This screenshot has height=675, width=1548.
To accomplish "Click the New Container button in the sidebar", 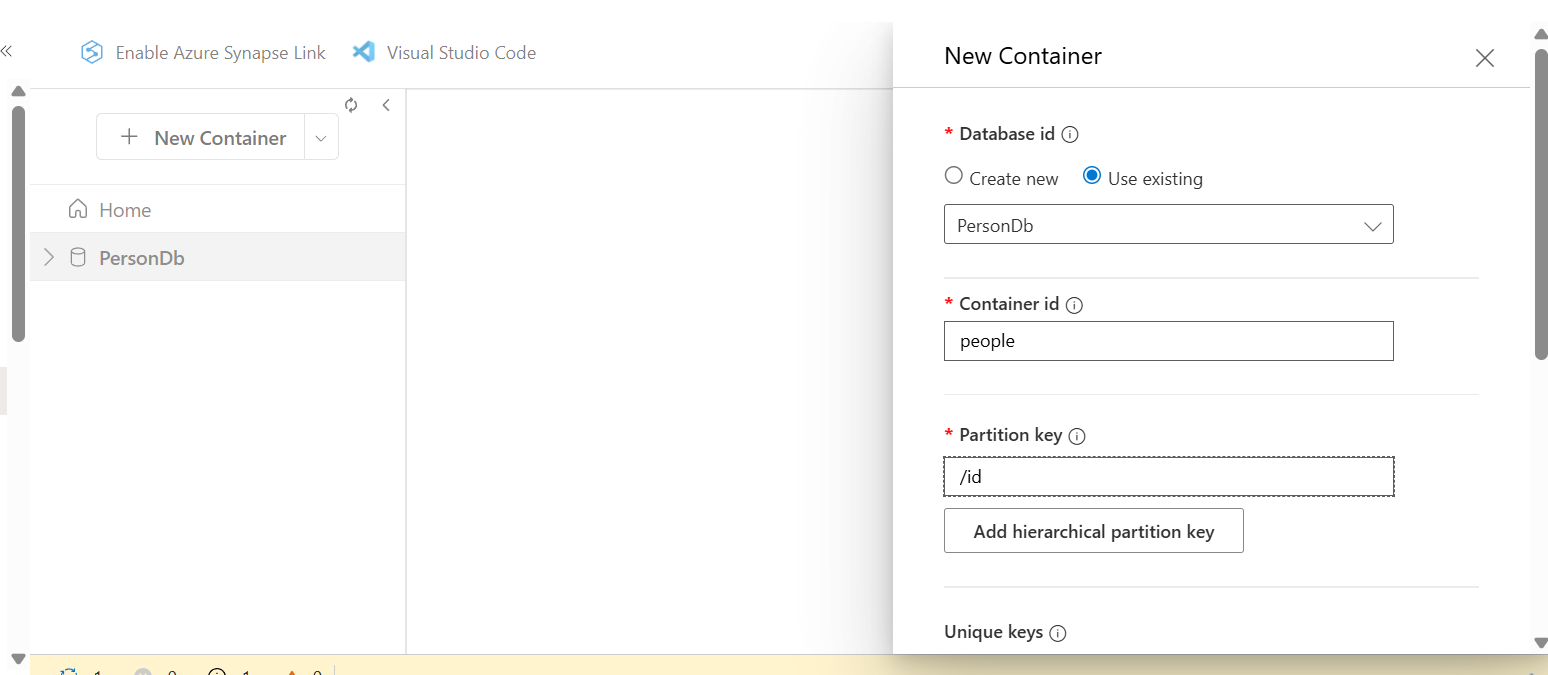I will pos(202,138).
